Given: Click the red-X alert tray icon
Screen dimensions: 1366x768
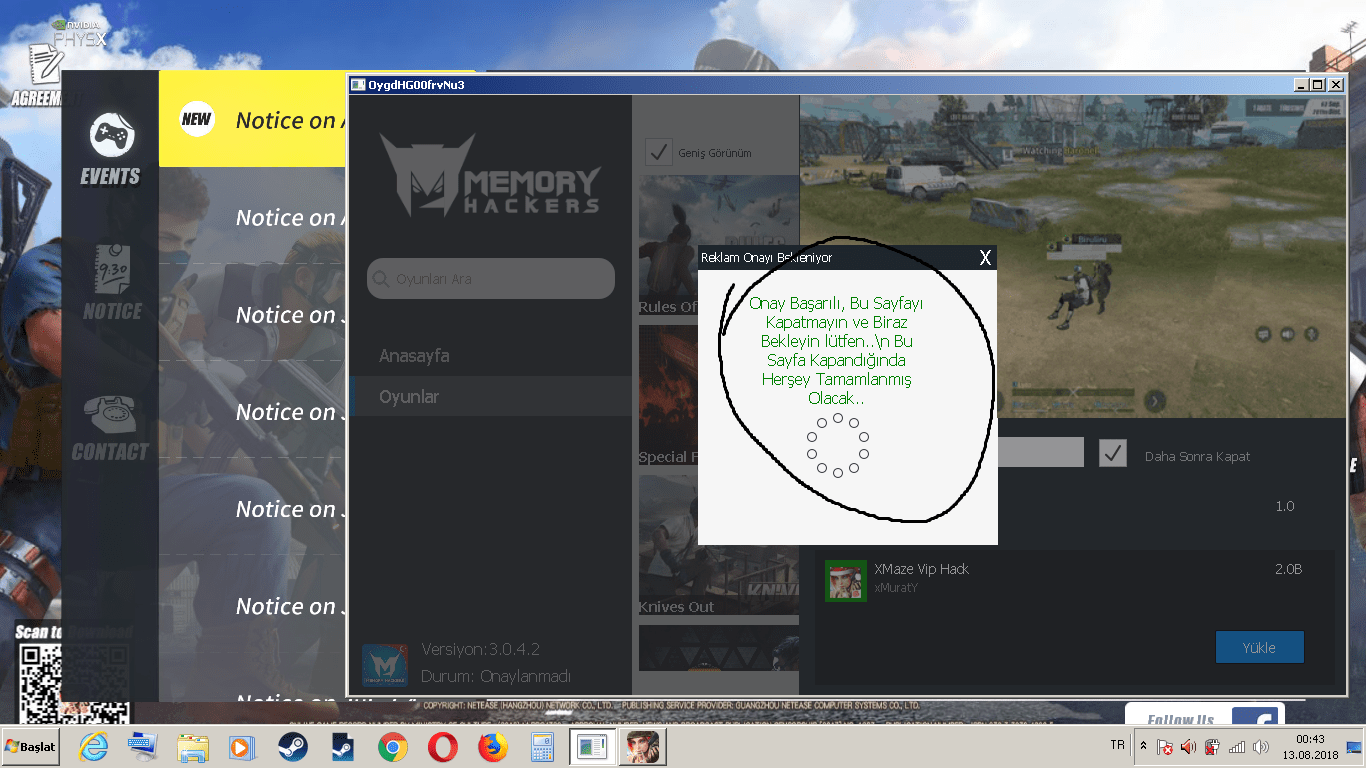Looking at the screenshot, I should 1165,747.
